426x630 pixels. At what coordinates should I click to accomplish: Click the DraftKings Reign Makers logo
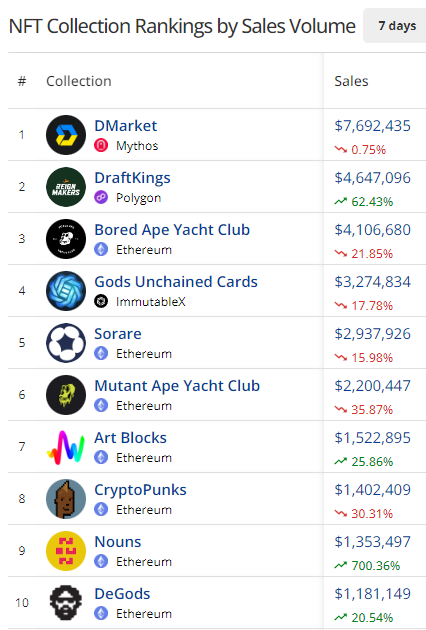tap(66, 187)
